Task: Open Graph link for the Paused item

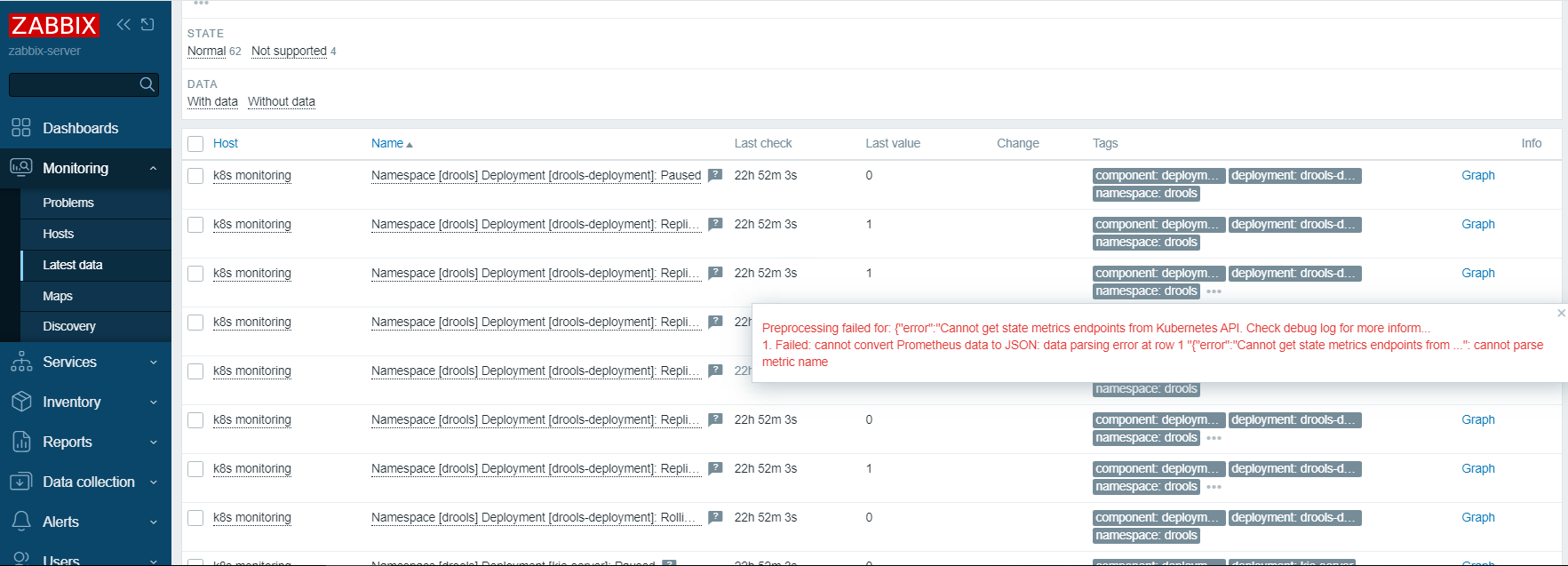Action: click(x=1477, y=175)
